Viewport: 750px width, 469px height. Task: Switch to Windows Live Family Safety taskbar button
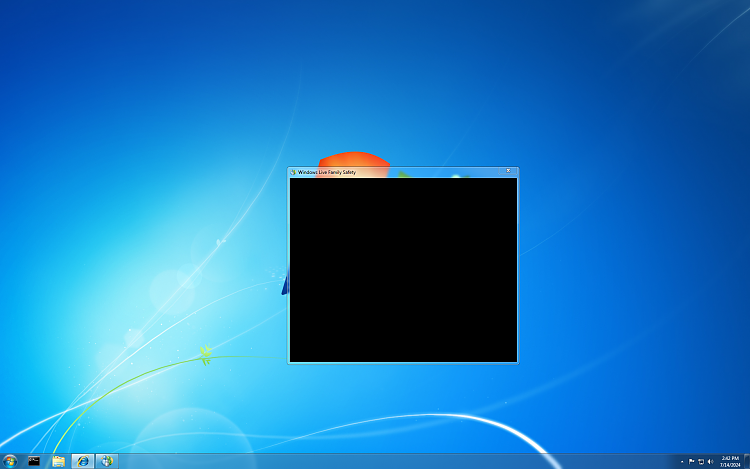107,461
